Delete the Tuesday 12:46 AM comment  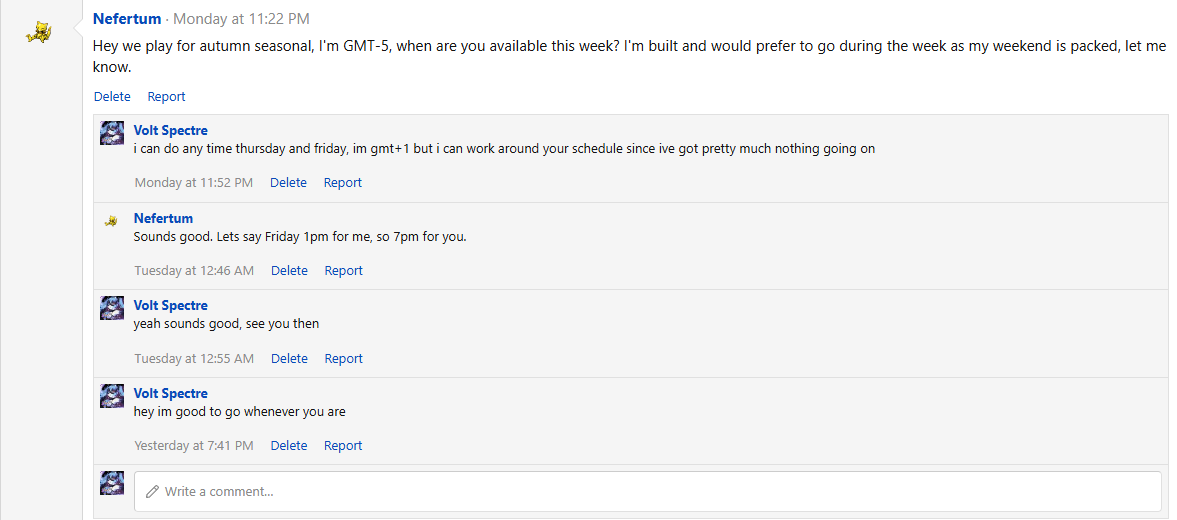click(x=289, y=270)
